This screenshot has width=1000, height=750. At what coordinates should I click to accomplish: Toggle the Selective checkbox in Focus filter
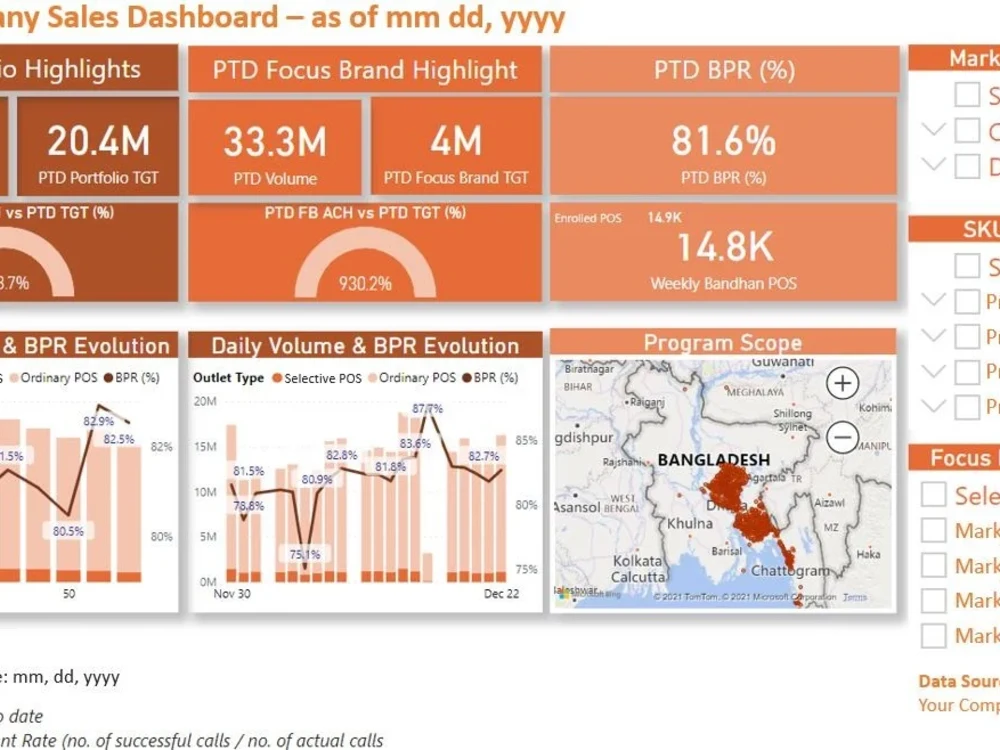[x=932, y=495]
